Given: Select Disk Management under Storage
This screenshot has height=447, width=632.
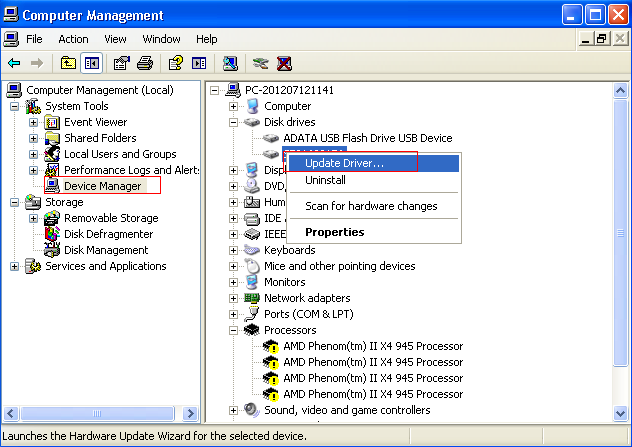Looking at the screenshot, I should tap(106, 250).
